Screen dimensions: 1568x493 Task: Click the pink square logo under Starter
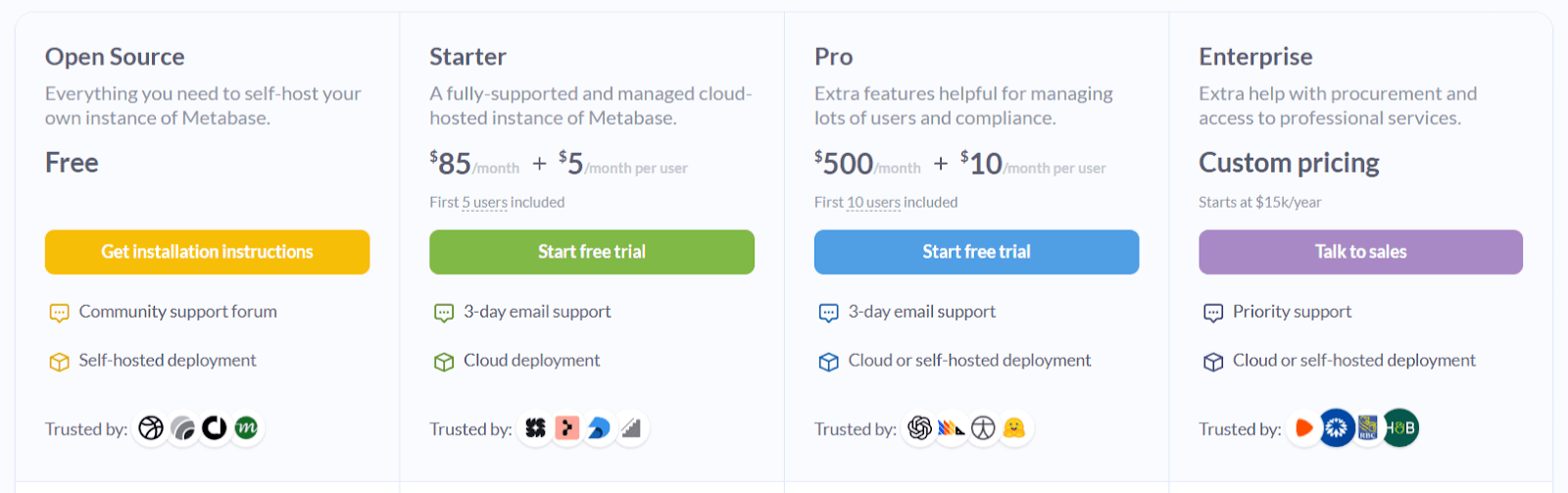point(567,428)
